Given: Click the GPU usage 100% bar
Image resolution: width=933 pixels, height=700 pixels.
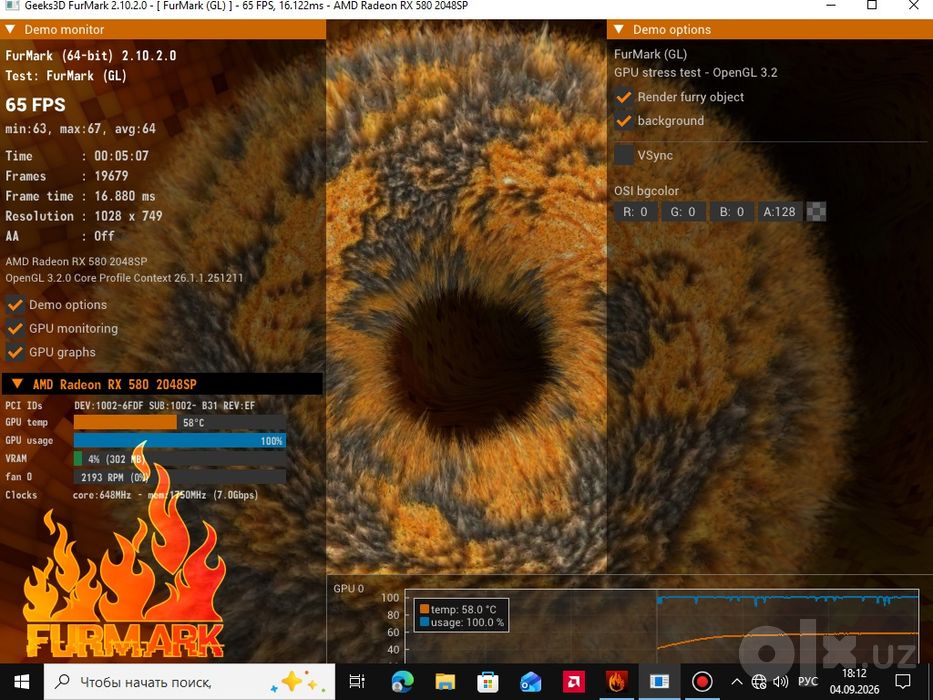Looking at the screenshot, I should point(180,440).
